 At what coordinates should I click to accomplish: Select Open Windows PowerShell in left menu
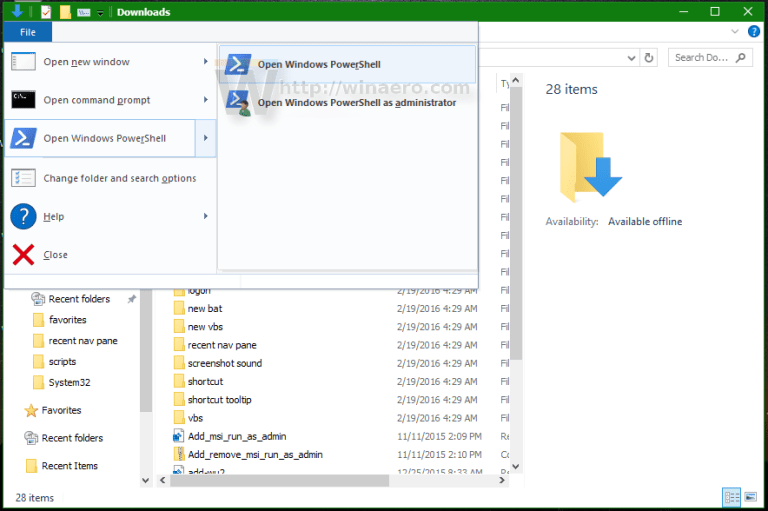(100, 138)
